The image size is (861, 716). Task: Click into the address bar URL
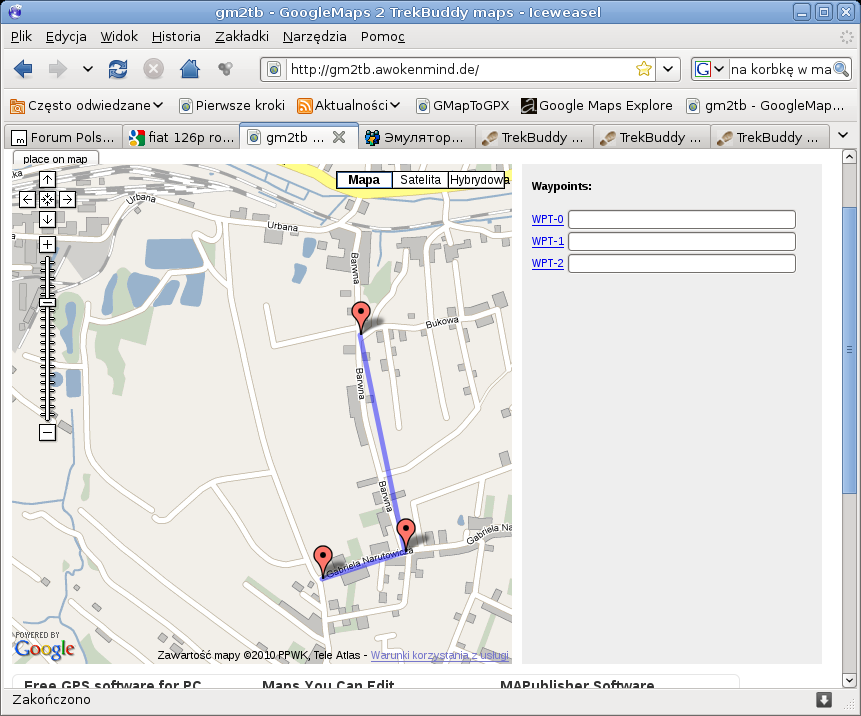461,69
